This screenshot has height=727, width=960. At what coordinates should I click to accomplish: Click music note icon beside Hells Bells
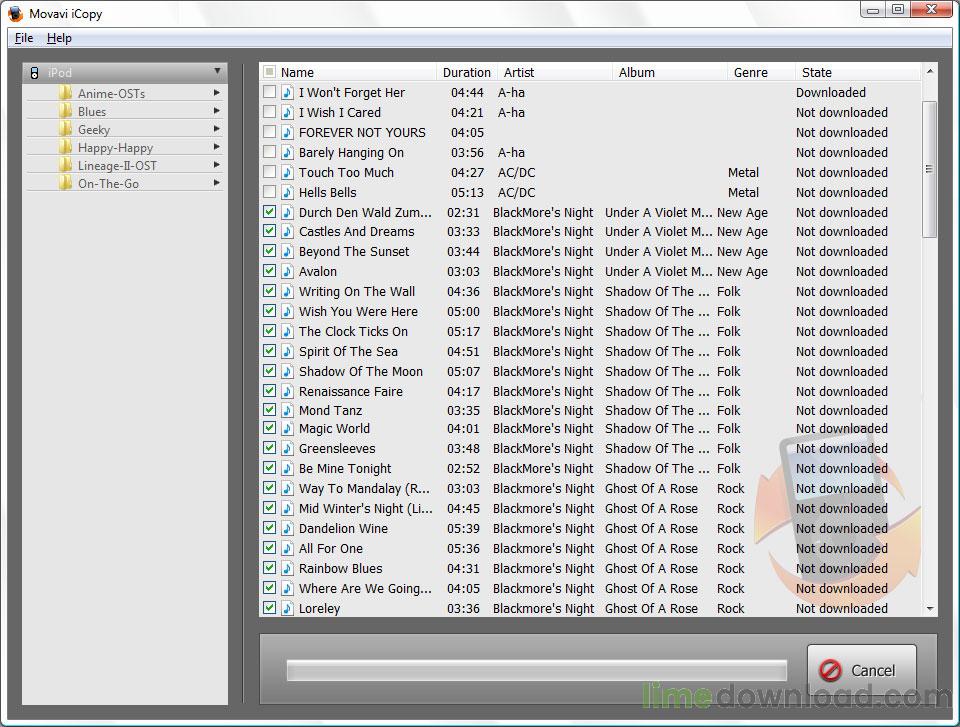(x=287, y=192)
